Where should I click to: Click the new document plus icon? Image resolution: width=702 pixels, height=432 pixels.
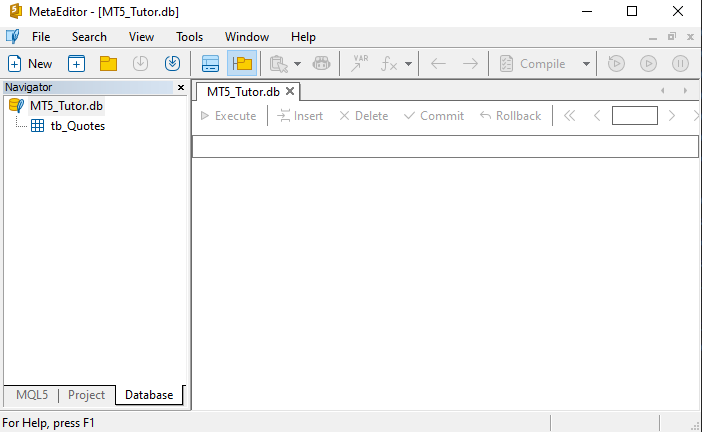(x=77, y=64)
